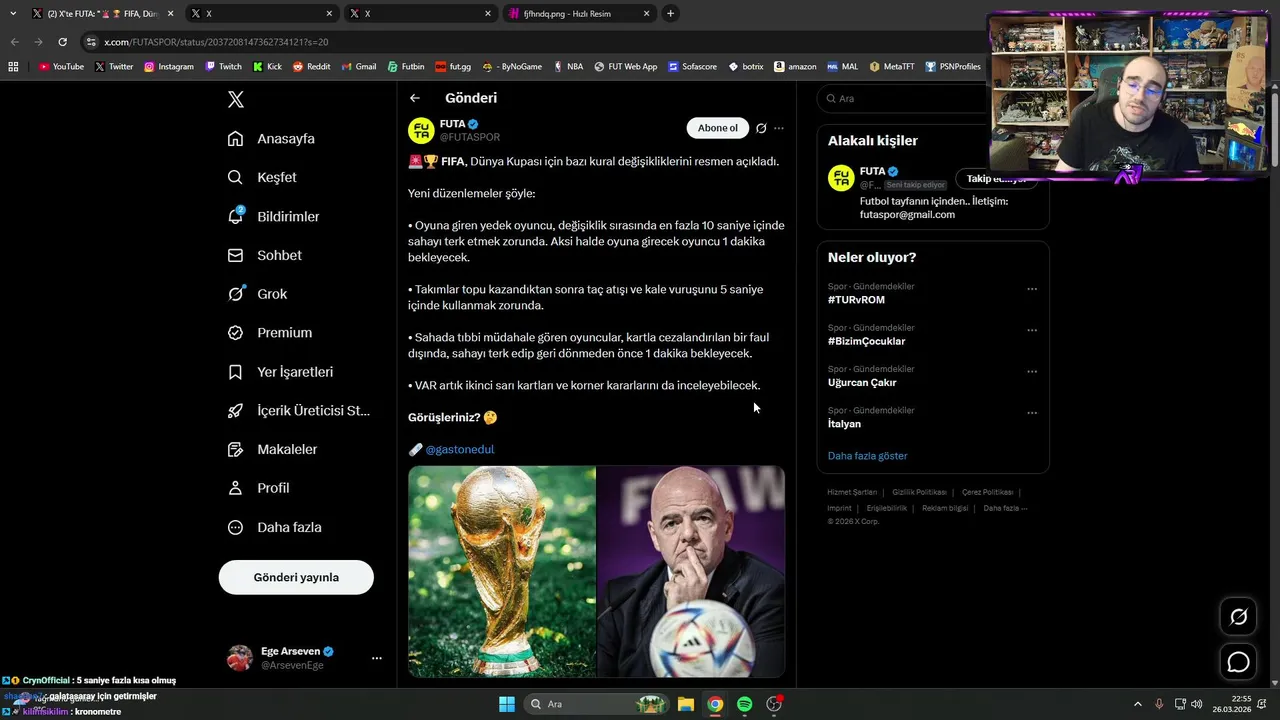This screenshot has height=720, width=1280.
Task: Open the World Cup trophy image
Action: (502, 571)
